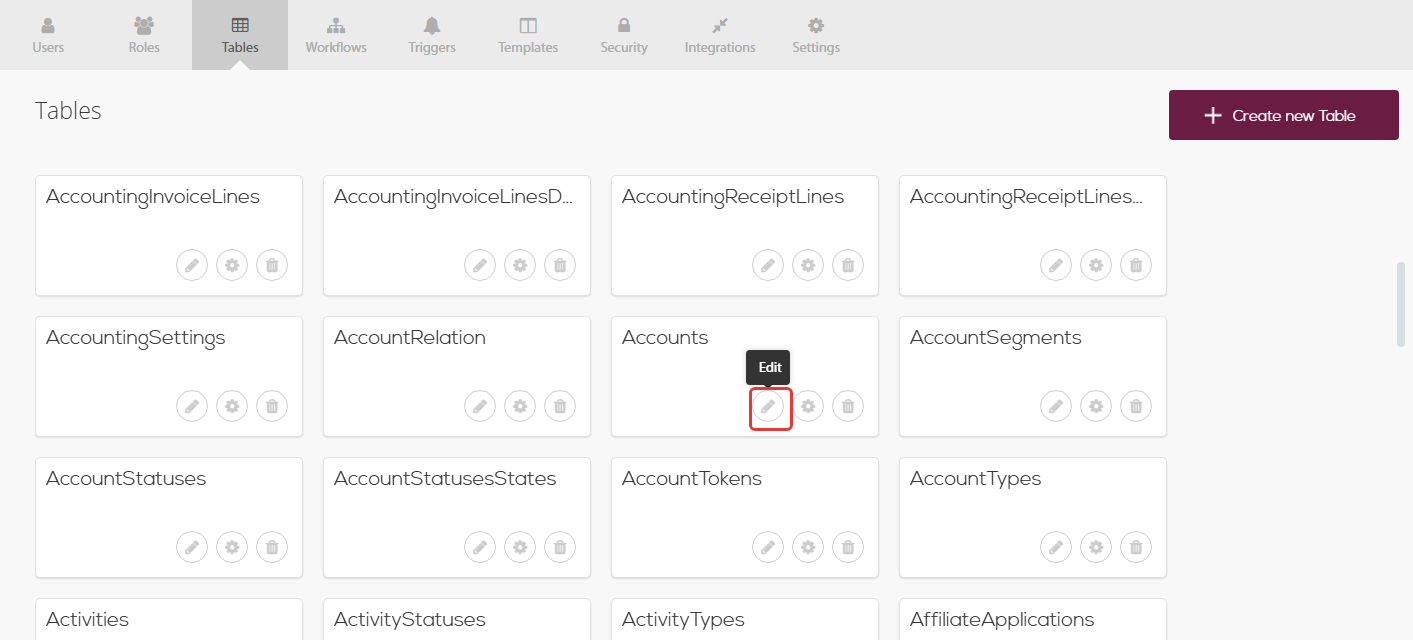Edit the AccountRelation table
1413x640 pixels.
tap(480, 406)
